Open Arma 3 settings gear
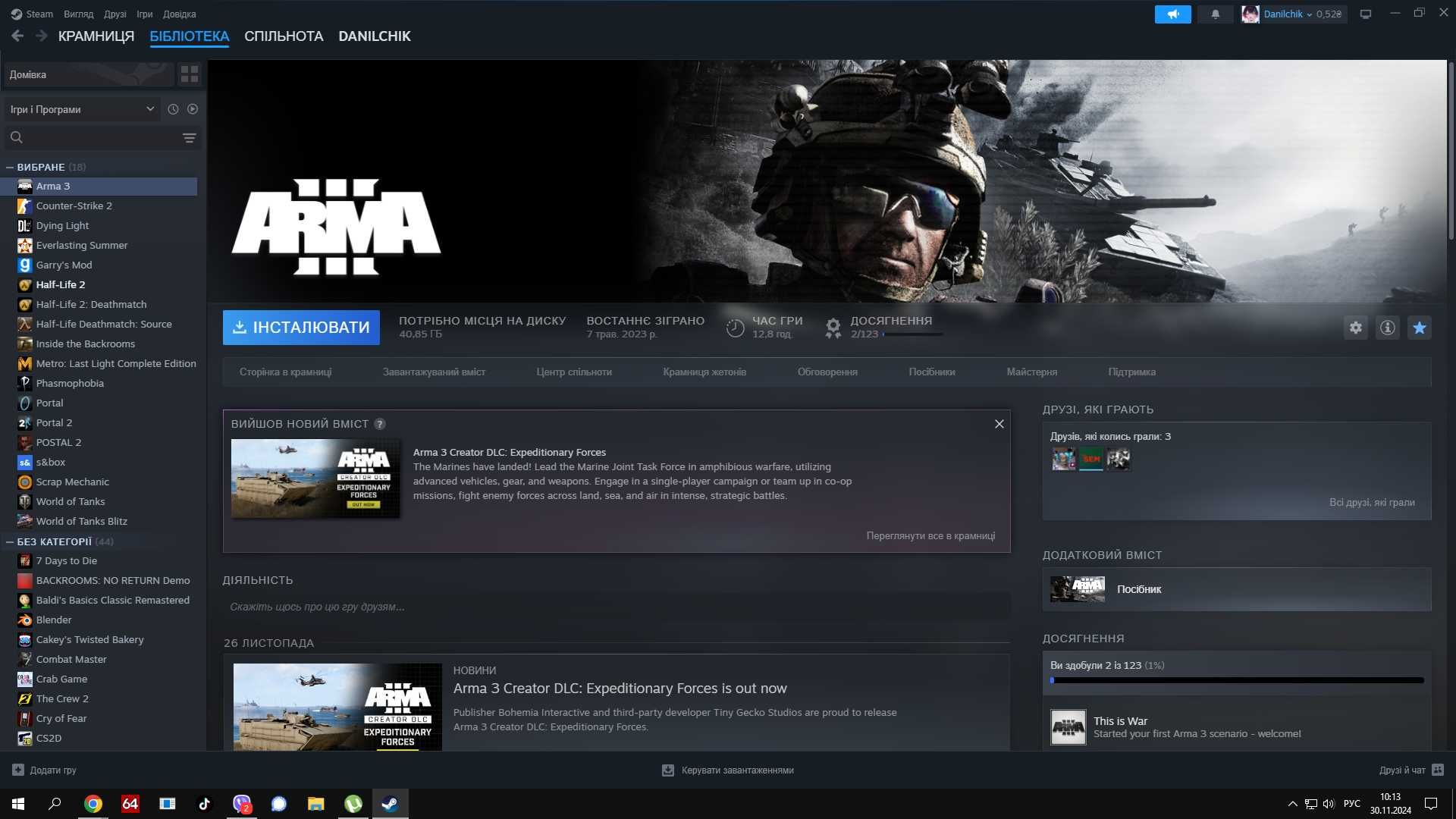Viewport: 1456px width, 819px height. tap(1355, 328)
